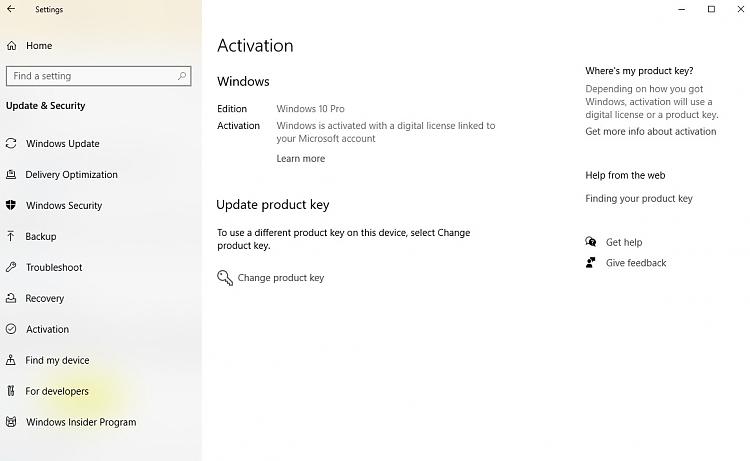The width and height of the screenshot is (750, 461).
Task: Click the Windows Insider Program cat icon
Action: (x=11, y=422)
